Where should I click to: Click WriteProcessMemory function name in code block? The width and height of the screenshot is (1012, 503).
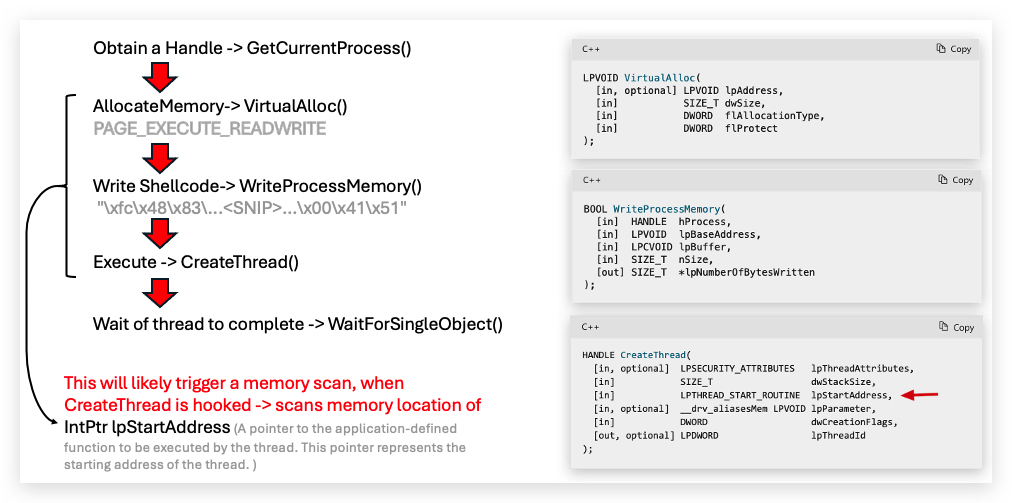point(666,209)
